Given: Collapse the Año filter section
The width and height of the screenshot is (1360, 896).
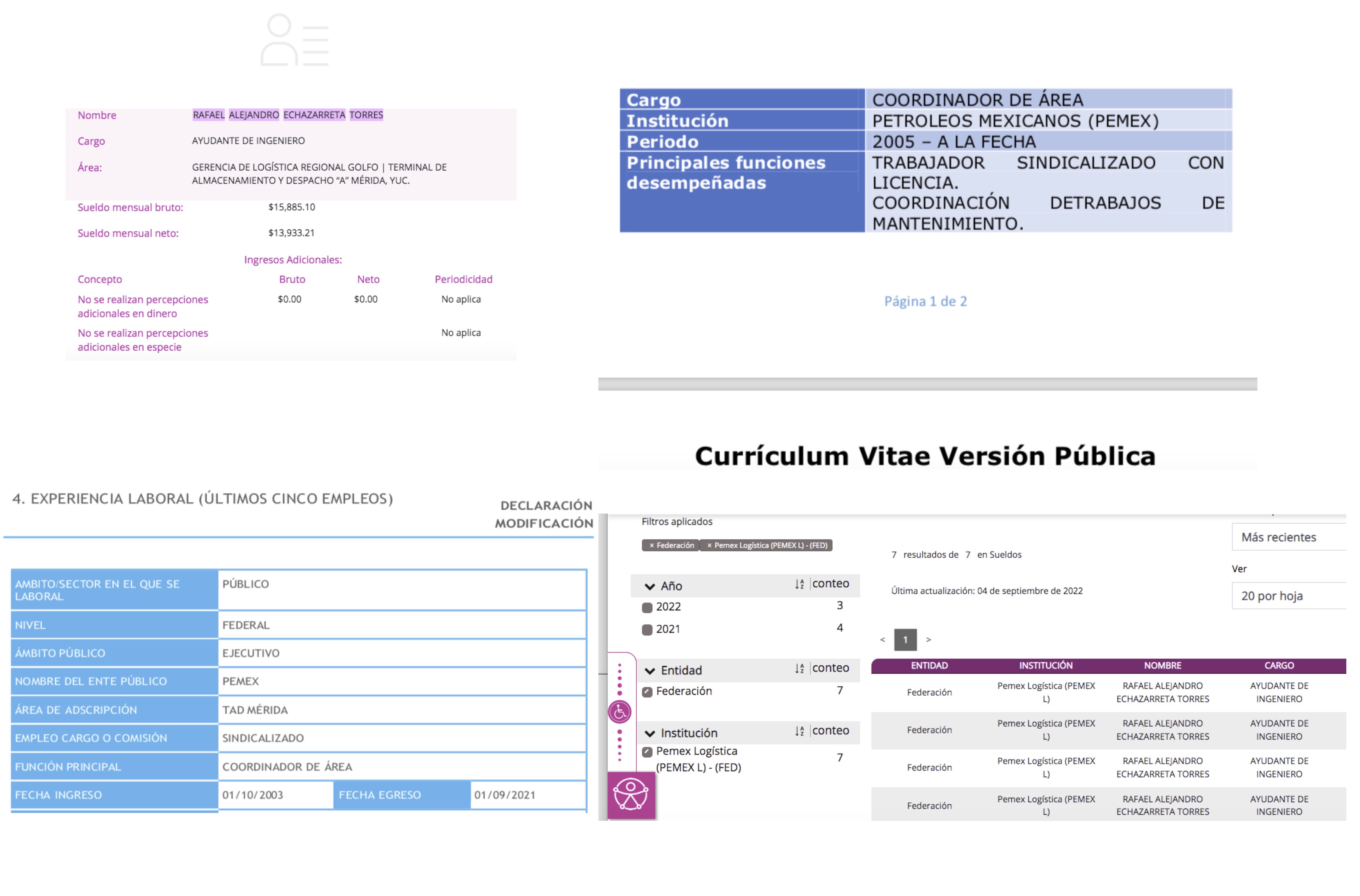Looking at the screenshot, I should coord(650,586).
